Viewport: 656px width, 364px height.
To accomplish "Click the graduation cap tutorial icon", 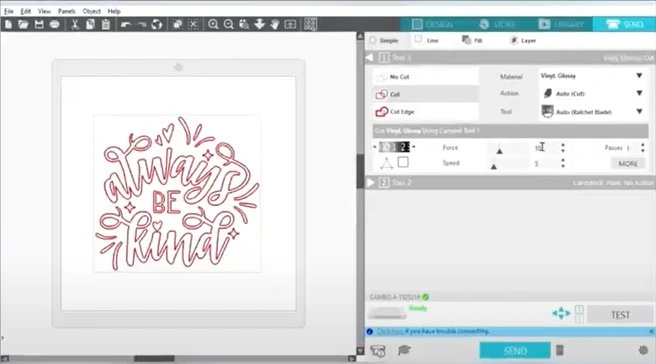I will pyautogui.click(x=404, y=350).
